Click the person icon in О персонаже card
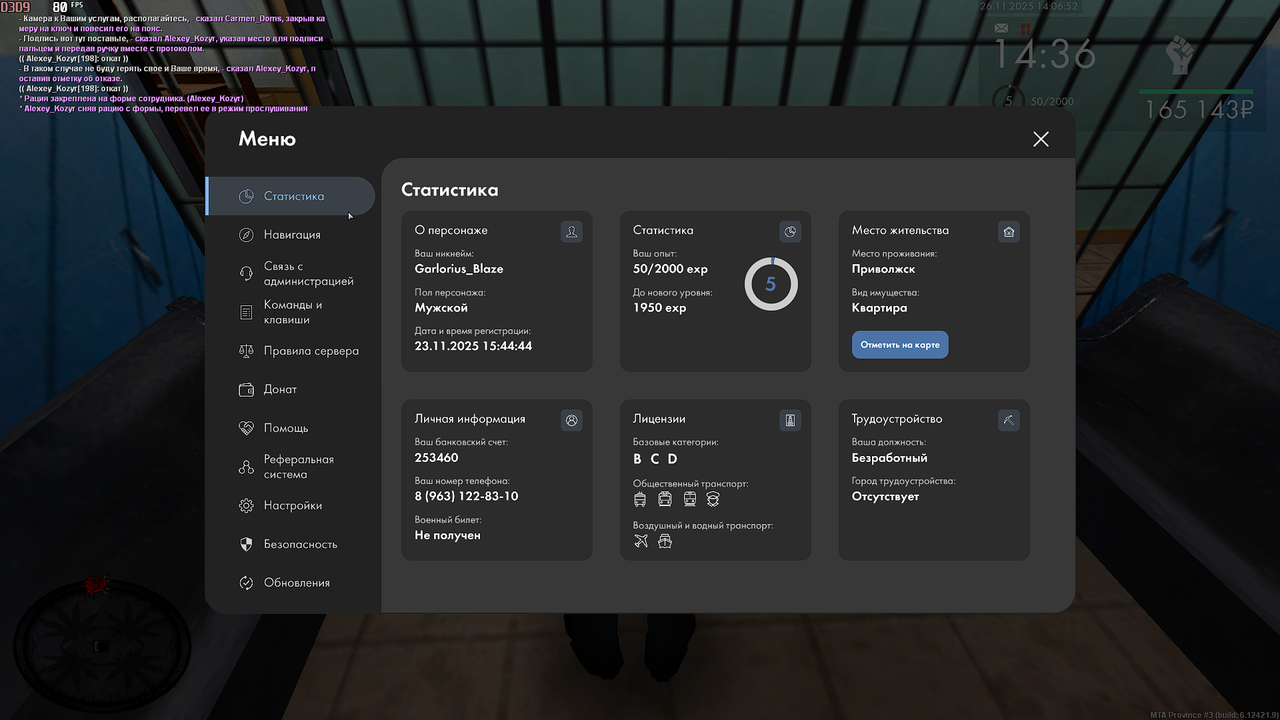Viewport: 1280px width, 720px height. pos(571,232)
